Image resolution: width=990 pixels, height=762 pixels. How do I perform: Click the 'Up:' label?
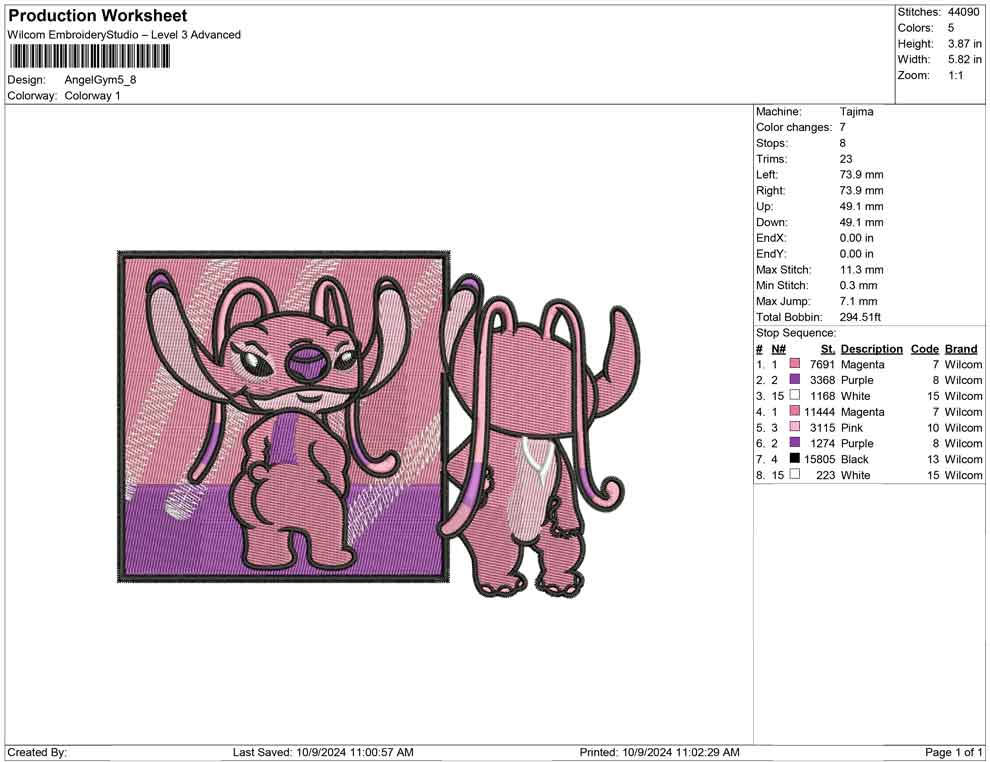(x=764, y=206)
